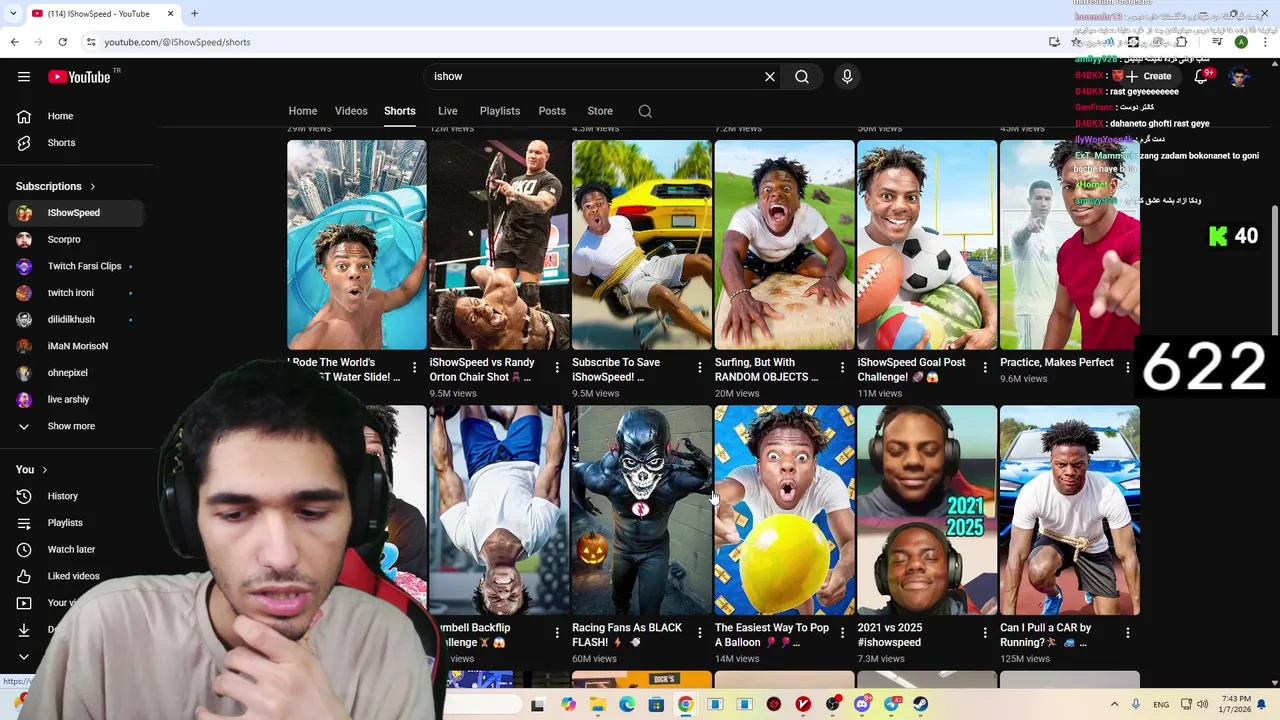Viewport: 1280px width, 720px height.
Task: Search within the channel using the tab magnifier
Action: tap(645, 111)
